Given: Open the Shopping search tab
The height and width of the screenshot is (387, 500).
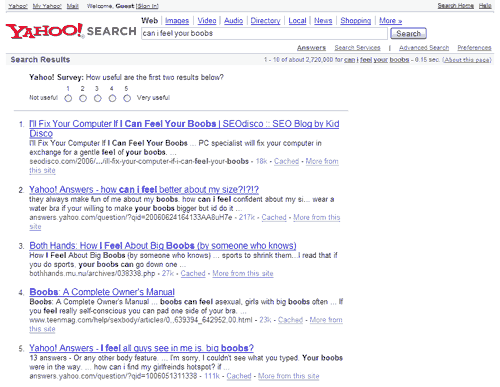Looking at the screenshot, I should 356,21.
